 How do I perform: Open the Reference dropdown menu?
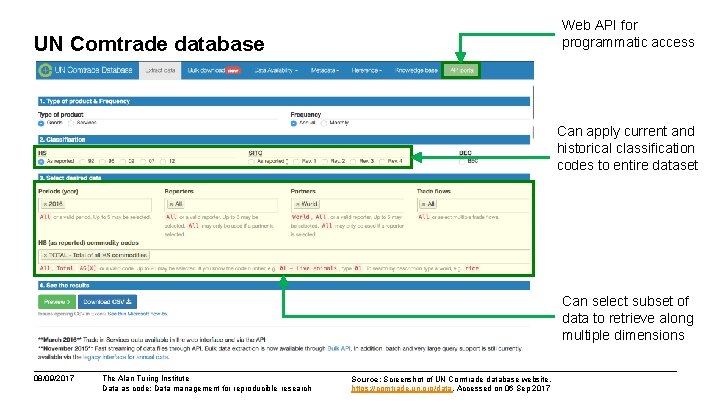pos(366,70)
